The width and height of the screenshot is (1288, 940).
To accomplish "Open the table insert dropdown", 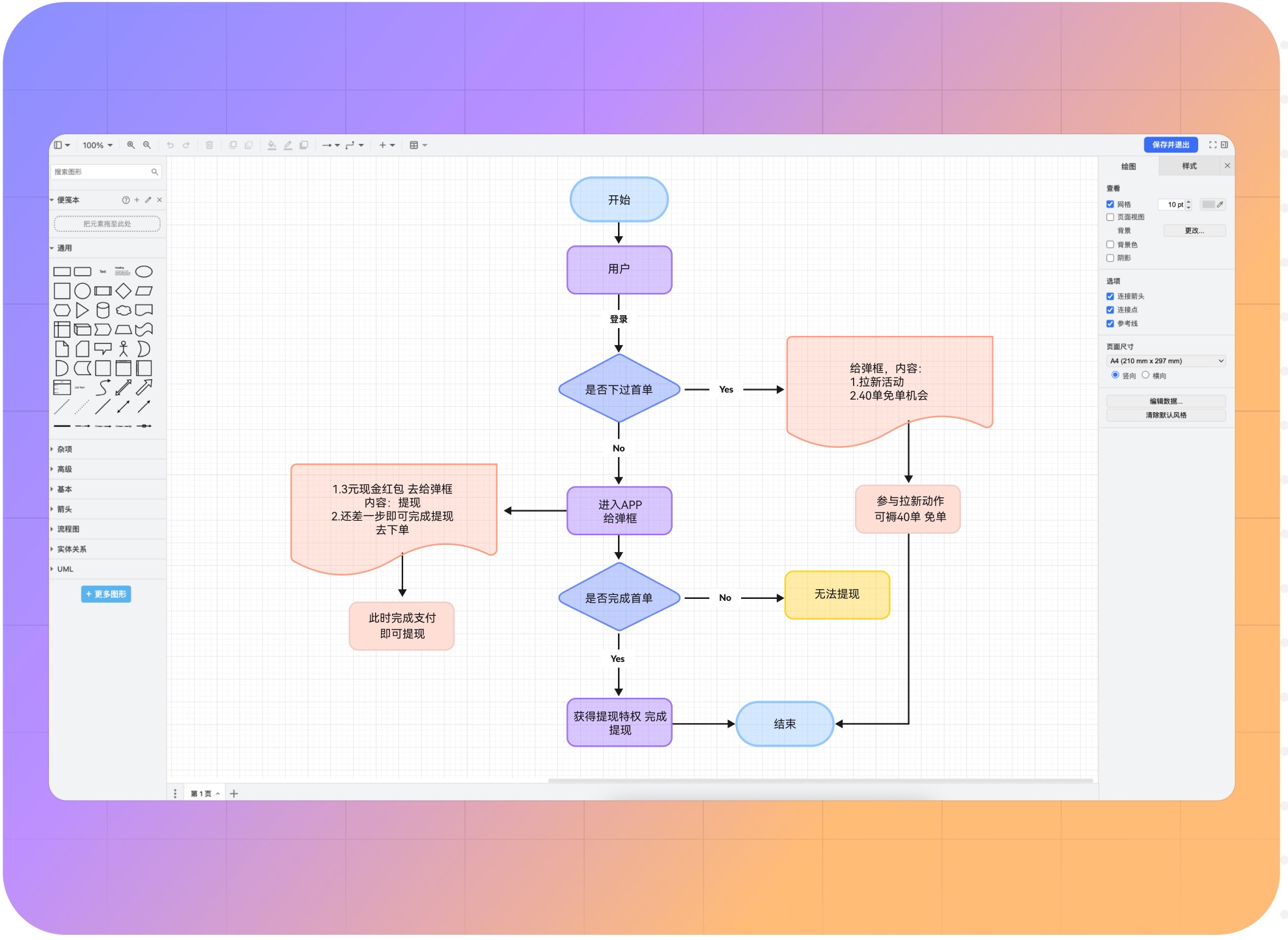I will point(418,145).
